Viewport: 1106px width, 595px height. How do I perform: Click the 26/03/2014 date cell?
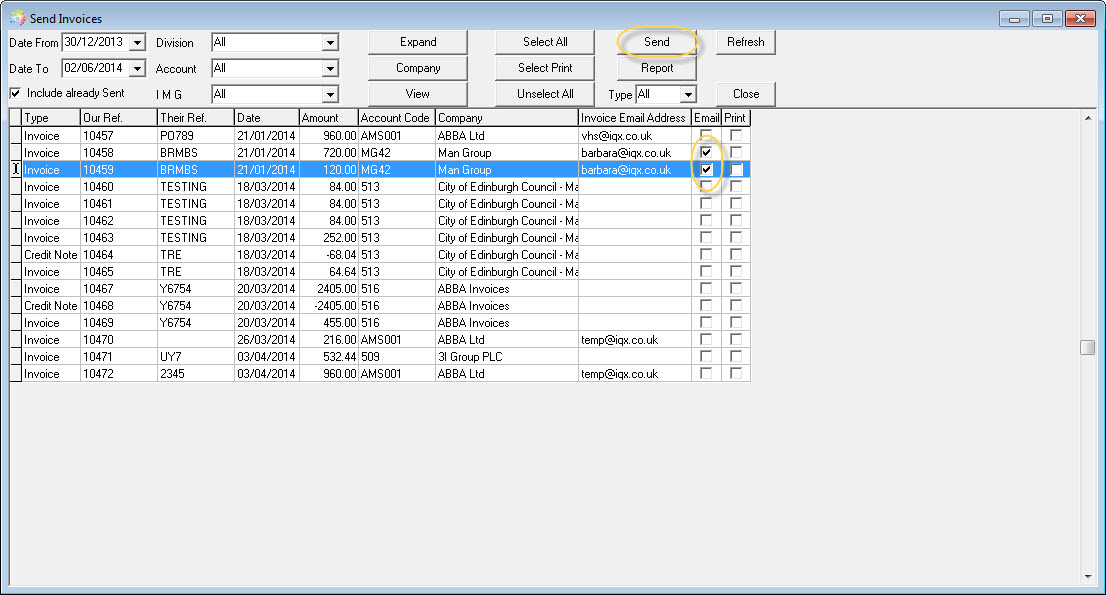pyautogui.click(x=267, y=340)
